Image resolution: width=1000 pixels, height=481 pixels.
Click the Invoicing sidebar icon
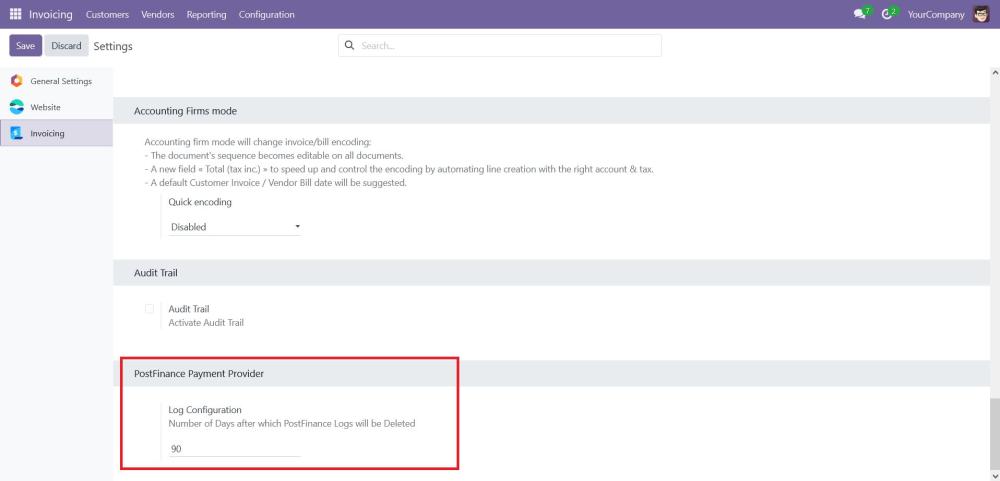click(16, 133)
